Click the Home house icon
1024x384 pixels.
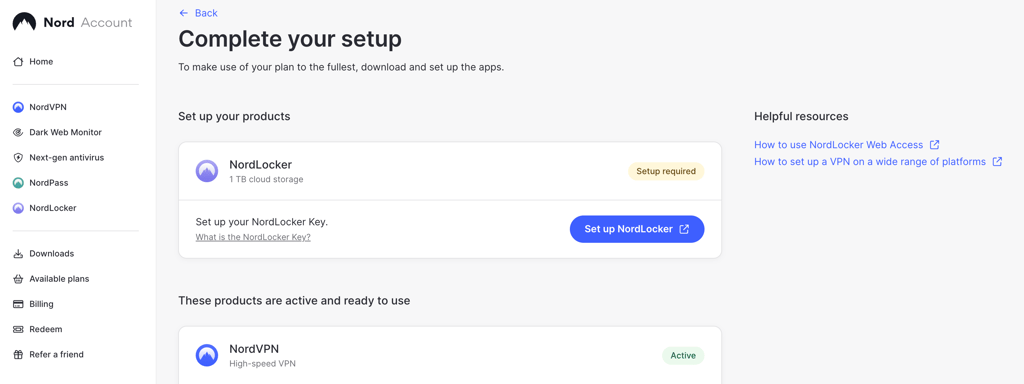18,62
